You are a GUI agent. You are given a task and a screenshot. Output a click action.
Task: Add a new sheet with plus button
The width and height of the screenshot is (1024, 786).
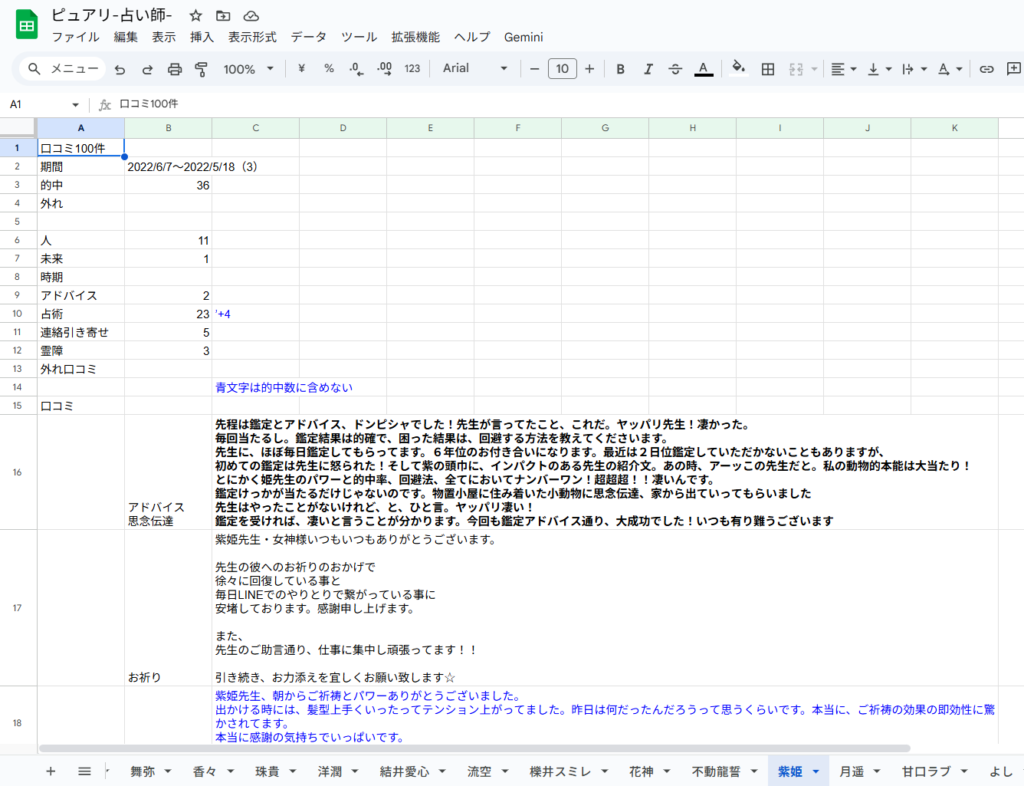click(50, 771)
